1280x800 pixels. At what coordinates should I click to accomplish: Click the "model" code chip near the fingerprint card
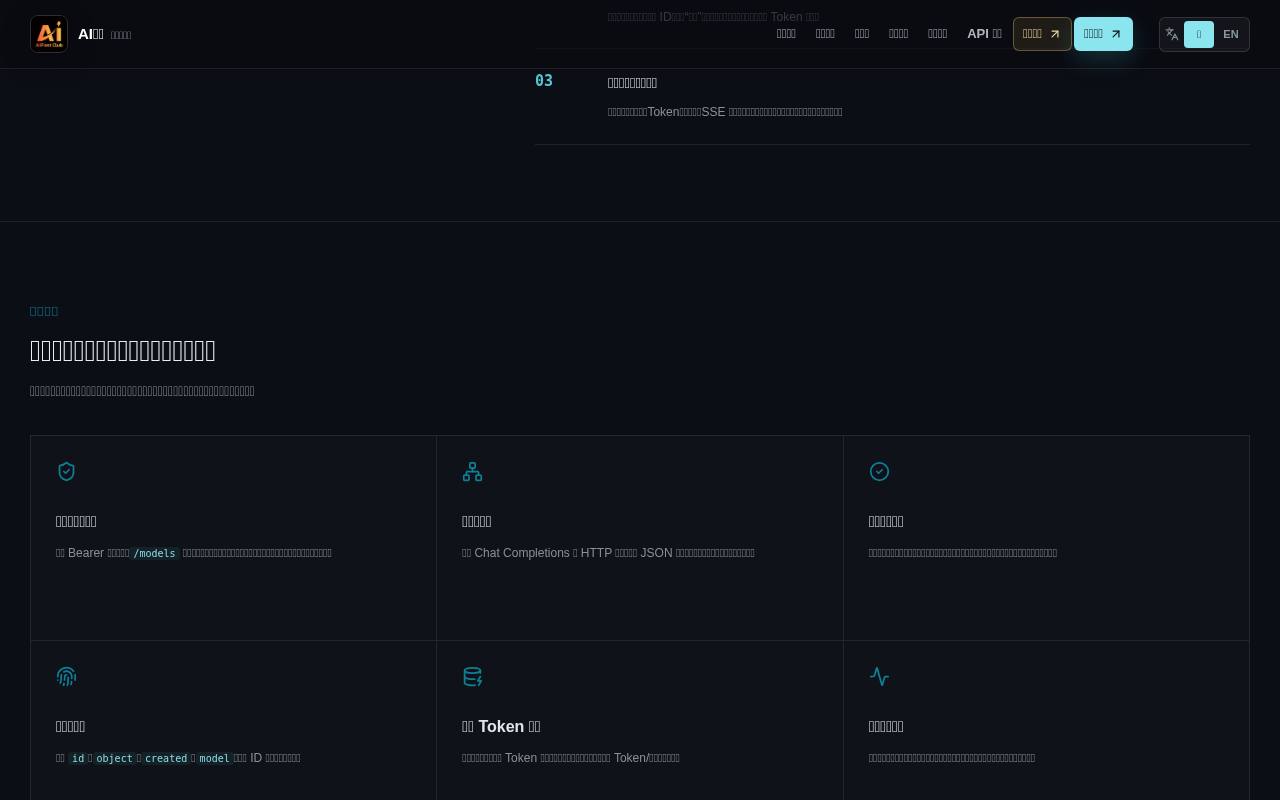(214, 758)
